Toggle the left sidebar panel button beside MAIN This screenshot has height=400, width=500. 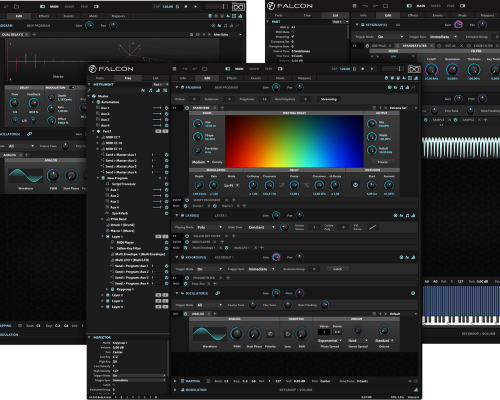(x=228, y=69)
